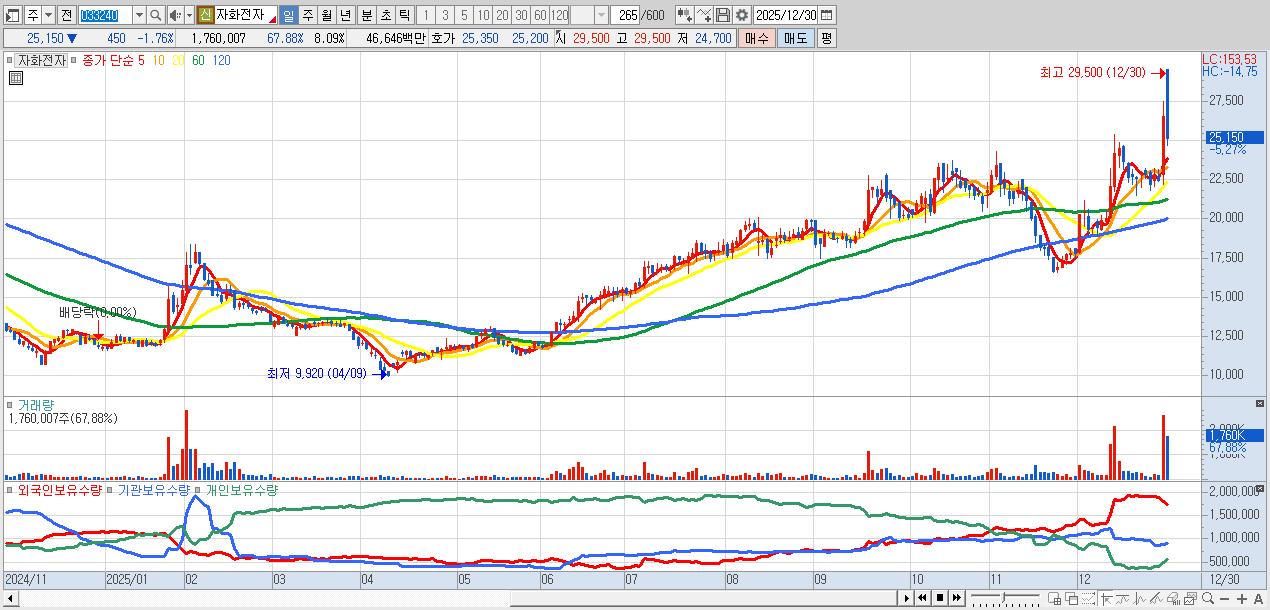This screenshot has width=1270, height=610.
Task: Click the pencil draw tool icon
Action: click(1157, 598)
